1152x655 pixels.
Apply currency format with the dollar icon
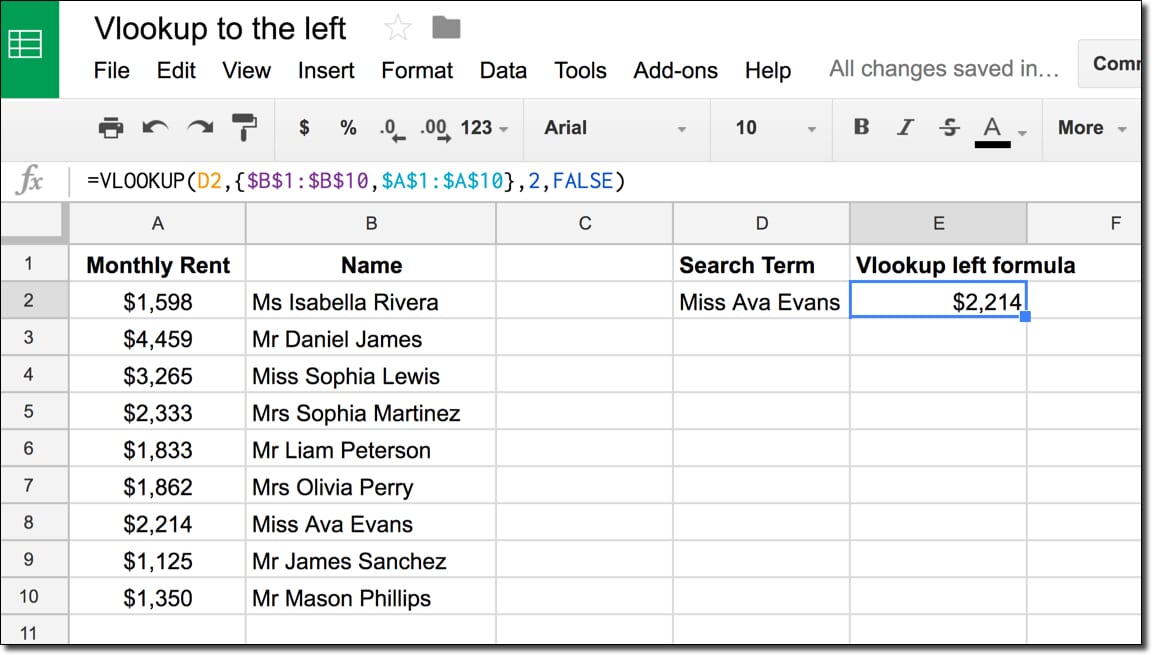[304, 128]
